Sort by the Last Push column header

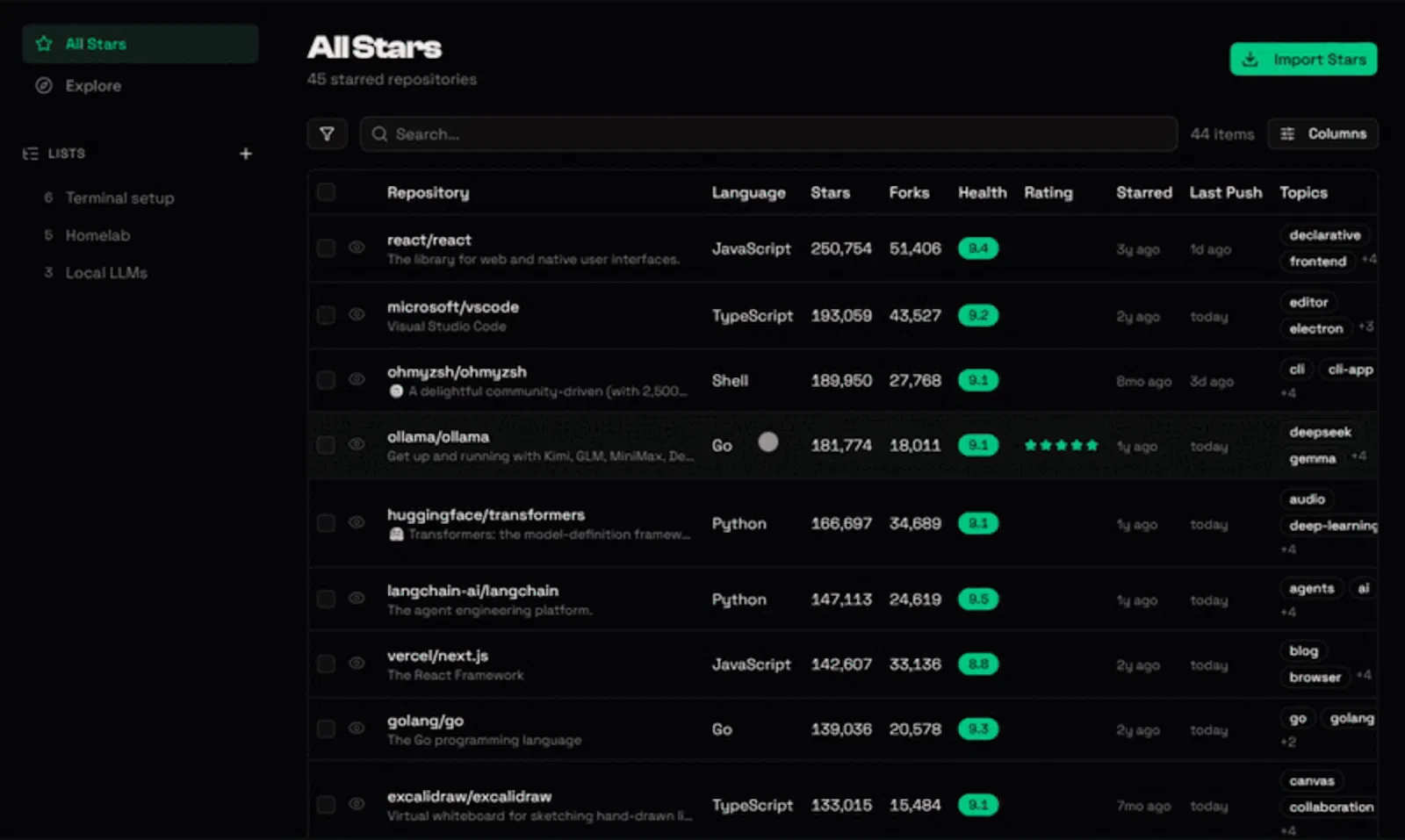pyautogui.click(x=1226, y=193)
